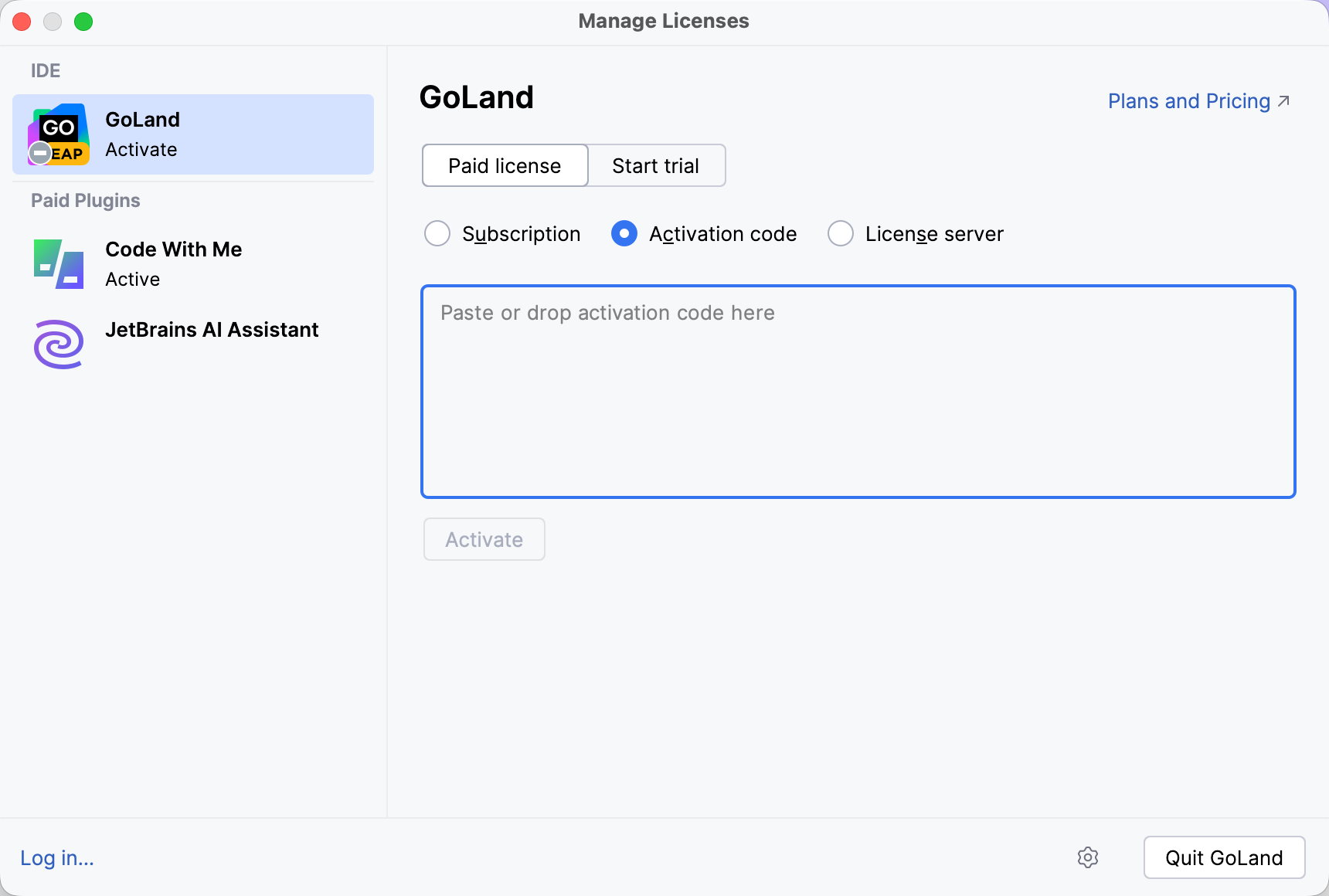Screen dimensions: 1329x896
Task: Open the Plans and Pricing page
Action: point(1188,100)
